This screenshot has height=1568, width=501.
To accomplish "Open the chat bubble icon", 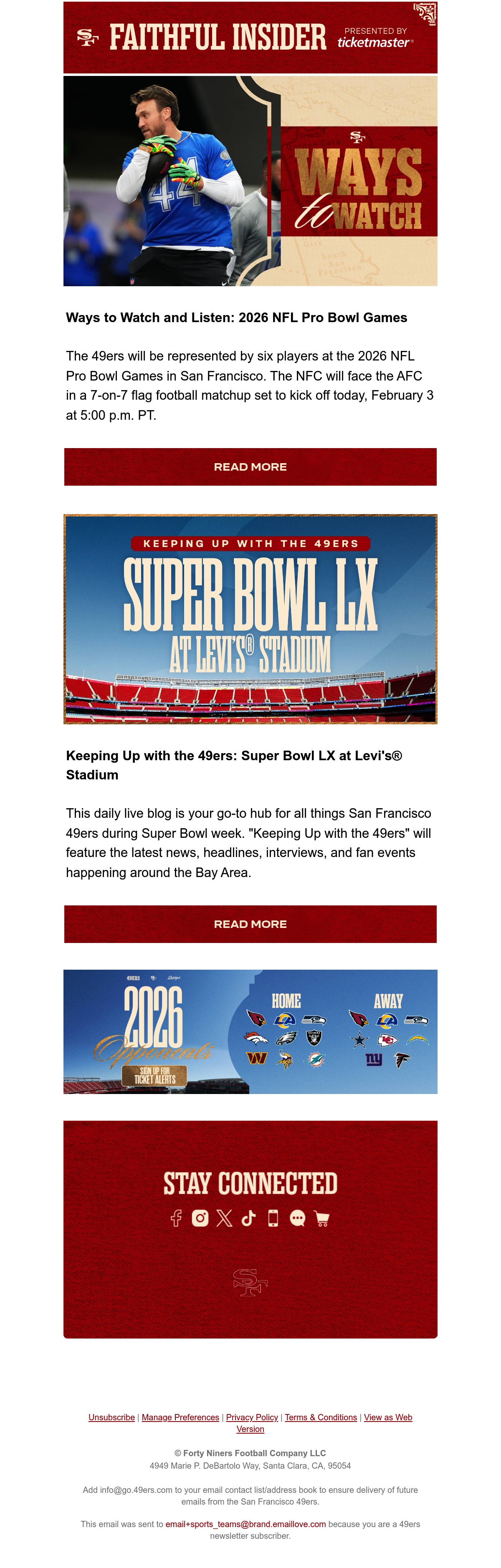I will (x=297, y=1218).
